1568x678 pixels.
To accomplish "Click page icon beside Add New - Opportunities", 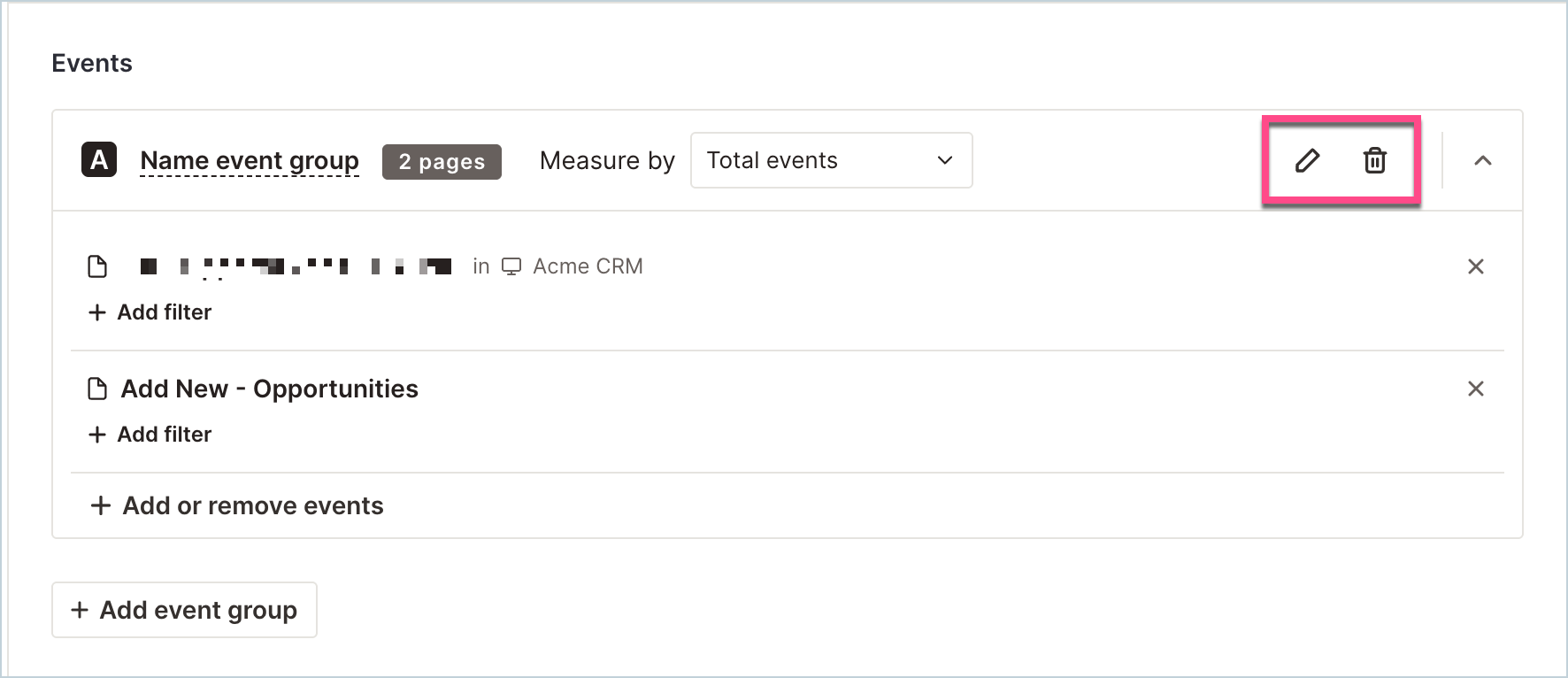I will [97, 389].
